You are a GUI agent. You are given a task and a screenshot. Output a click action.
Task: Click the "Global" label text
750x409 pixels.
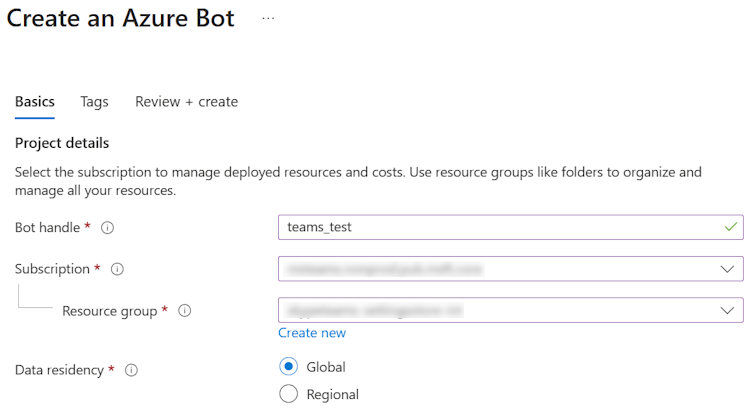click(326, 367)
